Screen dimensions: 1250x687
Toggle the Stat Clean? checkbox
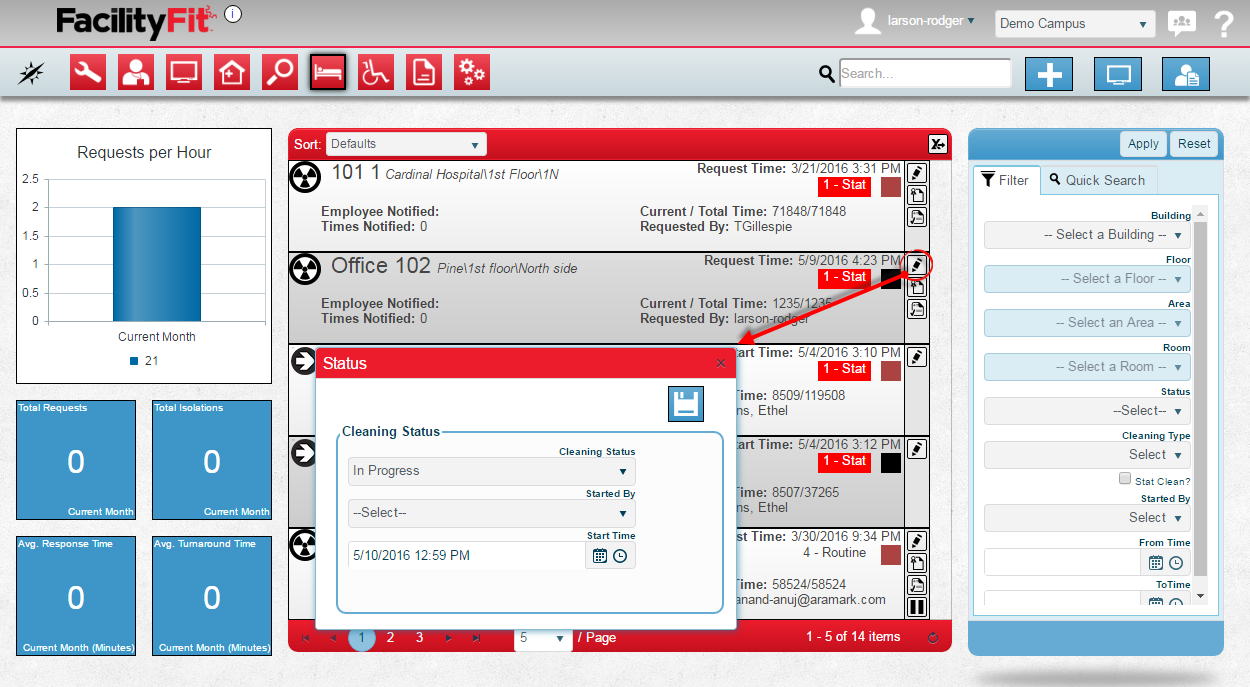[1125, 479]
